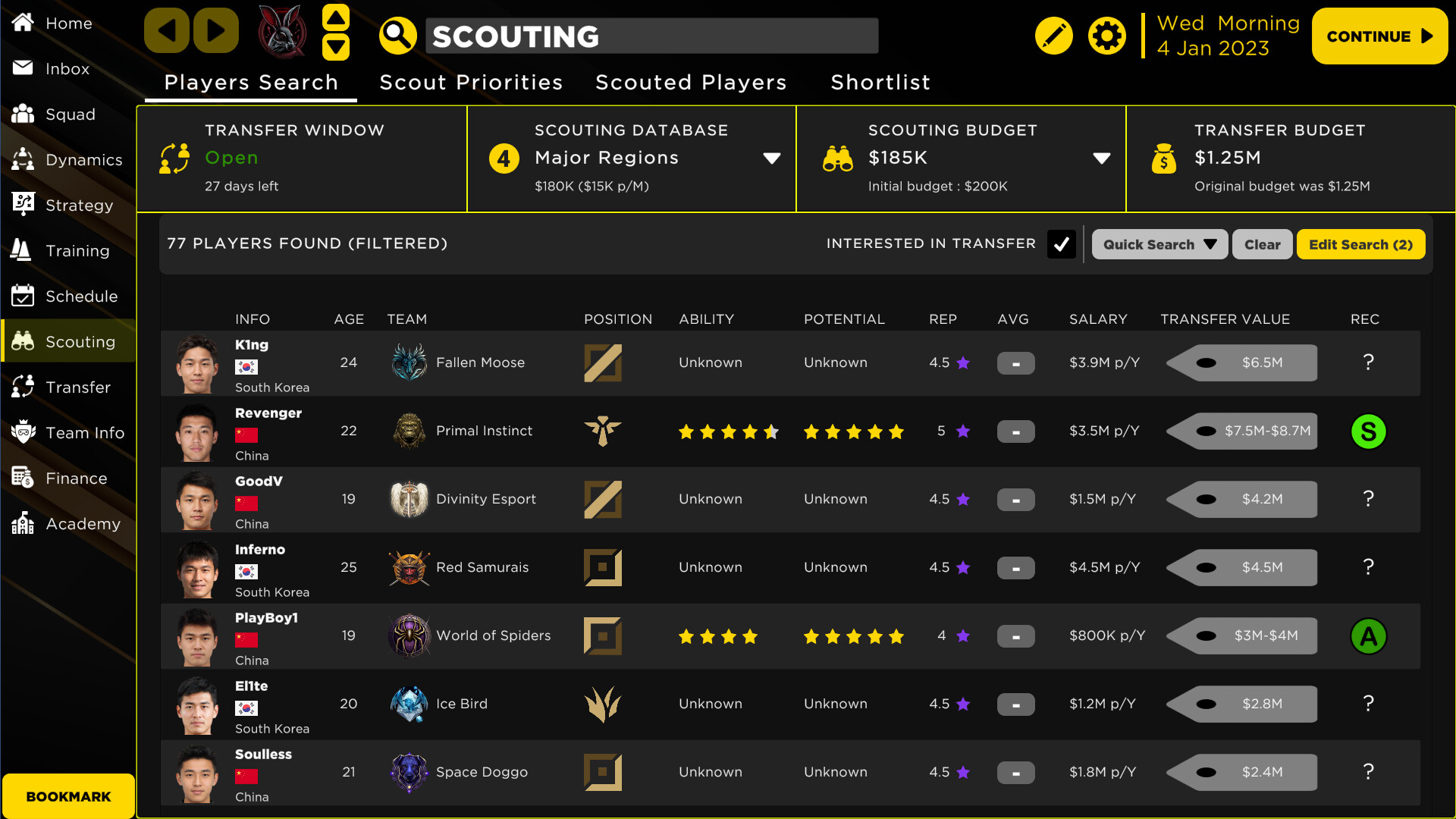The width and height of the screenshot is (1456, 819).
Task: Open the settings gear icon
Action: (x=1106, y=36)
